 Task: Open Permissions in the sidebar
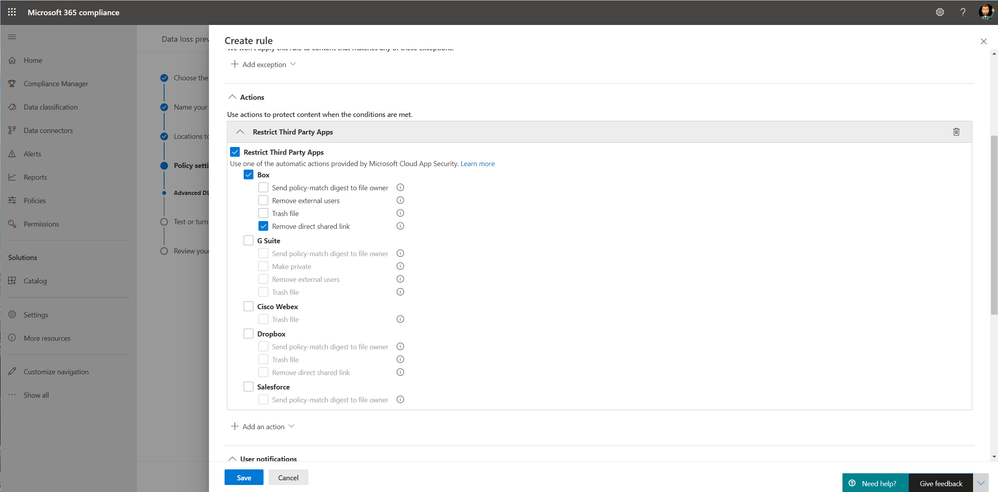(x=41, y=224)
